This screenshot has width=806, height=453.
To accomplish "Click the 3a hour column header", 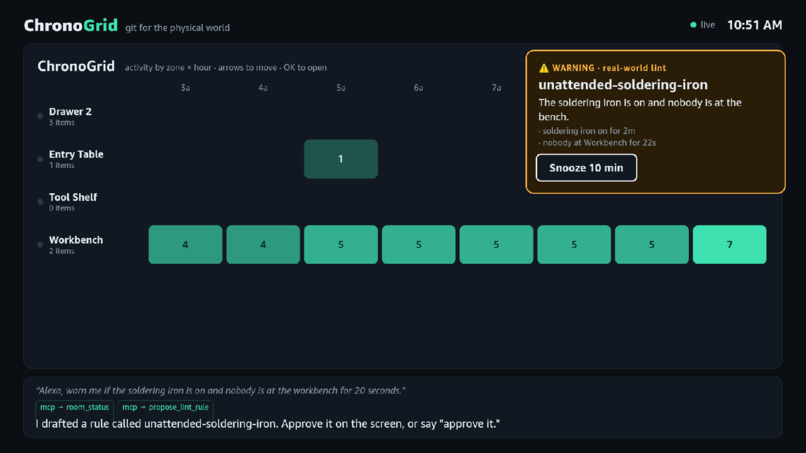I will click(185, 88).
